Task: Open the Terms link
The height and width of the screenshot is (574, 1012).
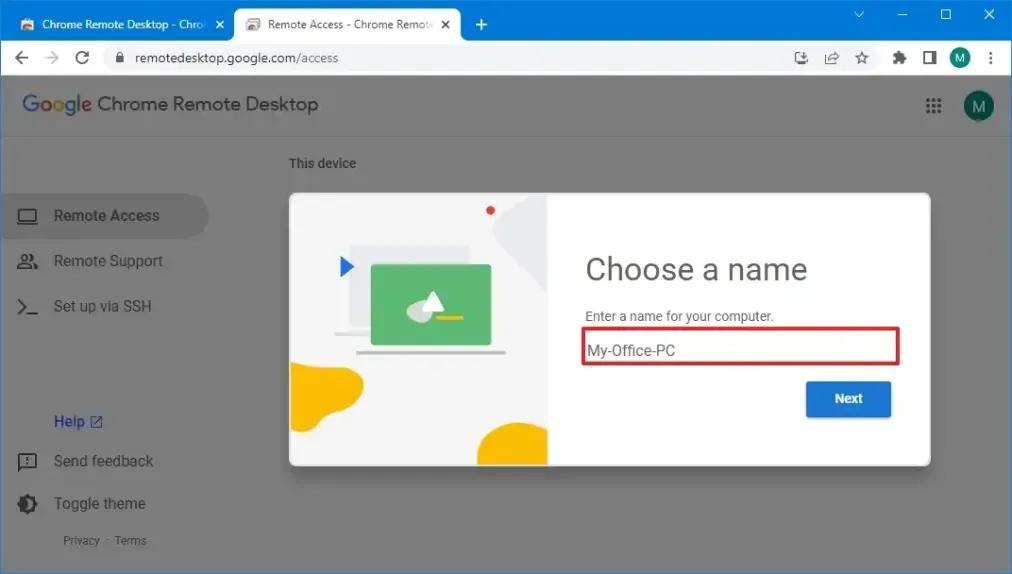Action: (130, 540)
